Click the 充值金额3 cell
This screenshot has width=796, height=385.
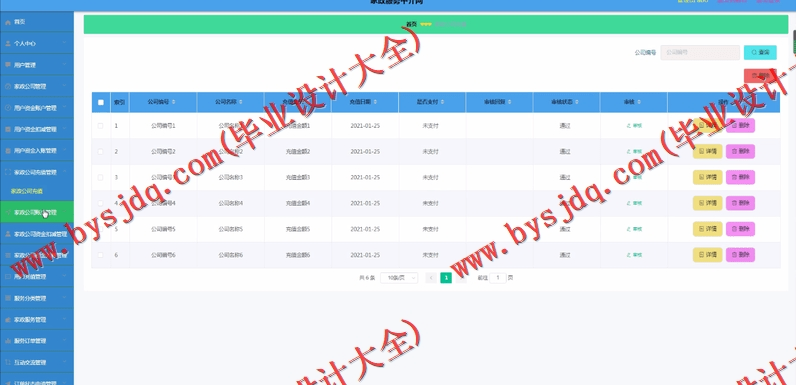point(298,177)
